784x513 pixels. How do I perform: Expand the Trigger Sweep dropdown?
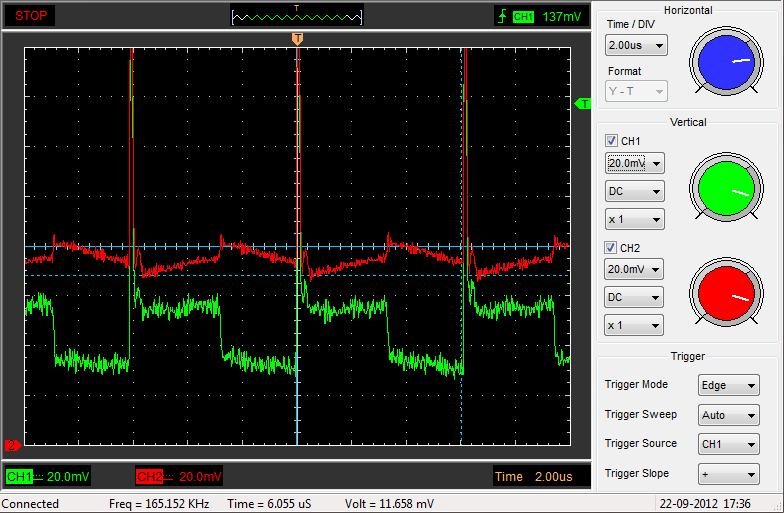click(x=731, y=415)
